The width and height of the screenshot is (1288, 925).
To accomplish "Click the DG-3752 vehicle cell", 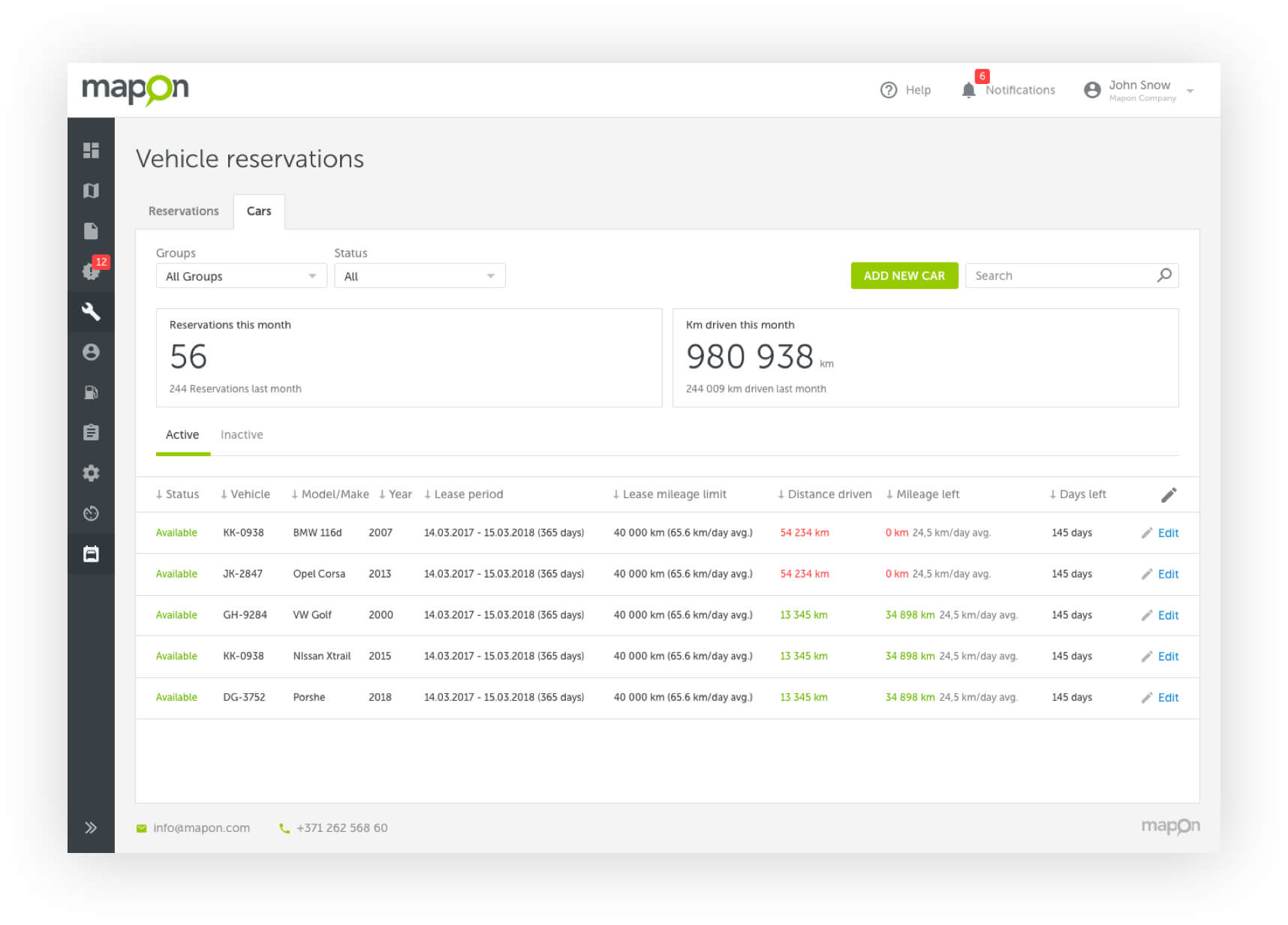I will (x=244, y=698).
